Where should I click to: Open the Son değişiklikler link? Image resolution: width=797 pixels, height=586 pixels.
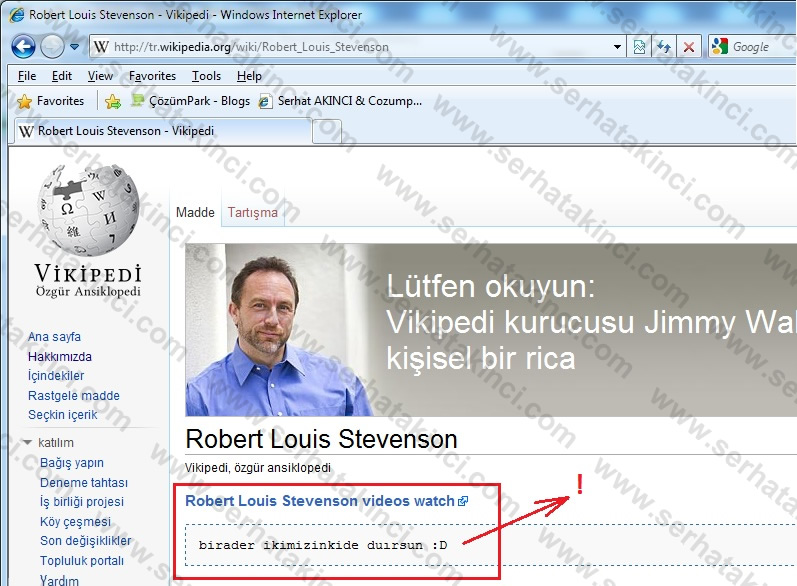[85, 541]
